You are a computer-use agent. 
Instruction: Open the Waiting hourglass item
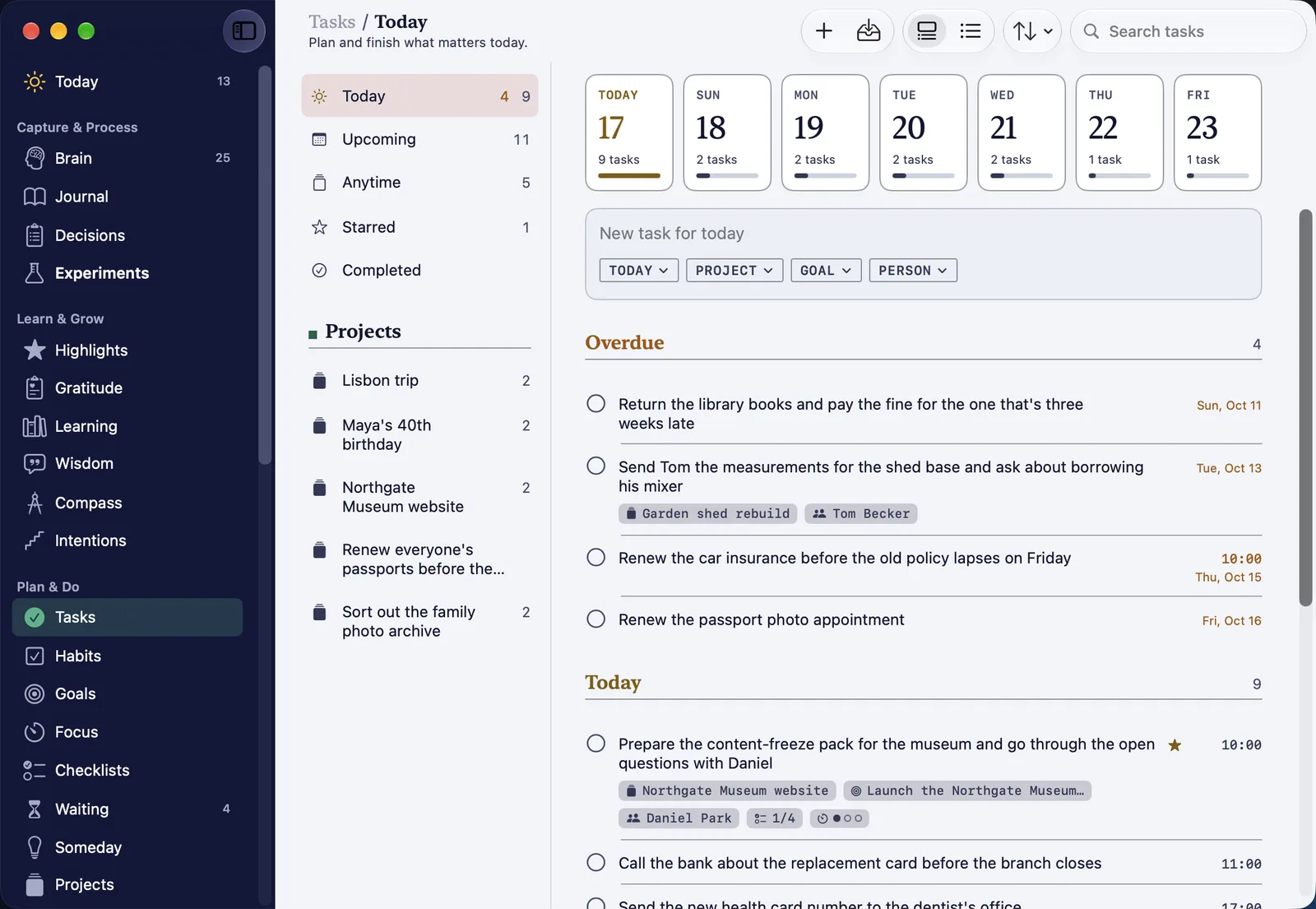(x=127, y=809)
